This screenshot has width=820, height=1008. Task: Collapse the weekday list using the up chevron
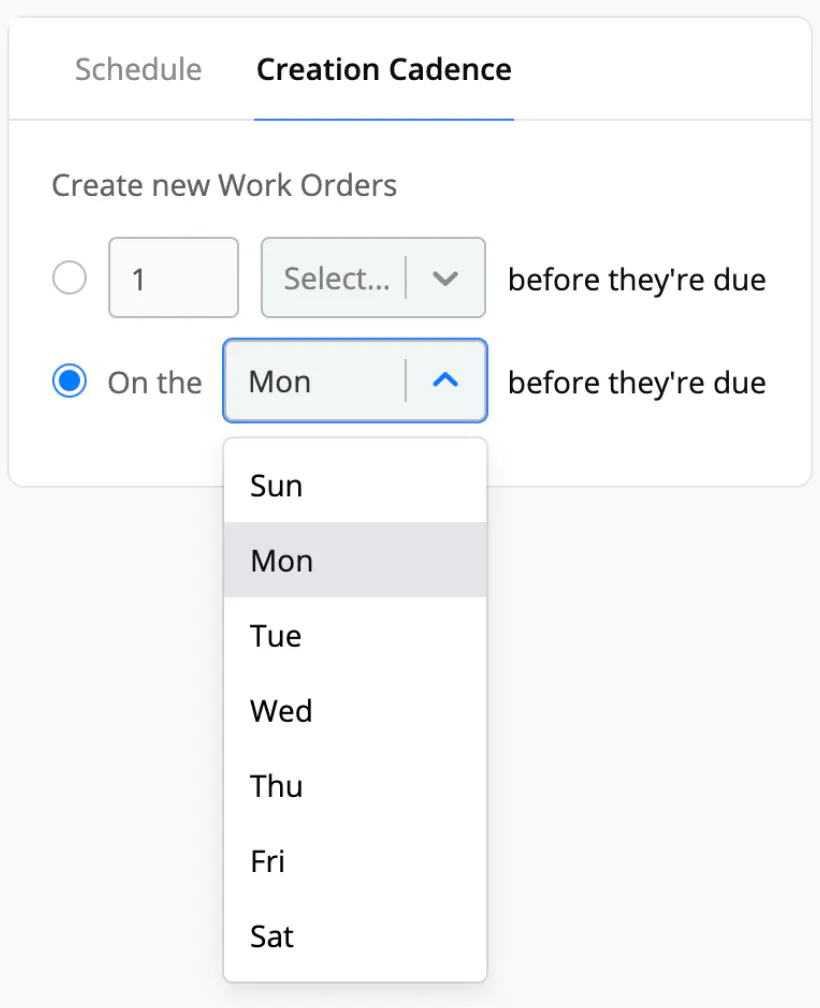(x=446, y=381)
